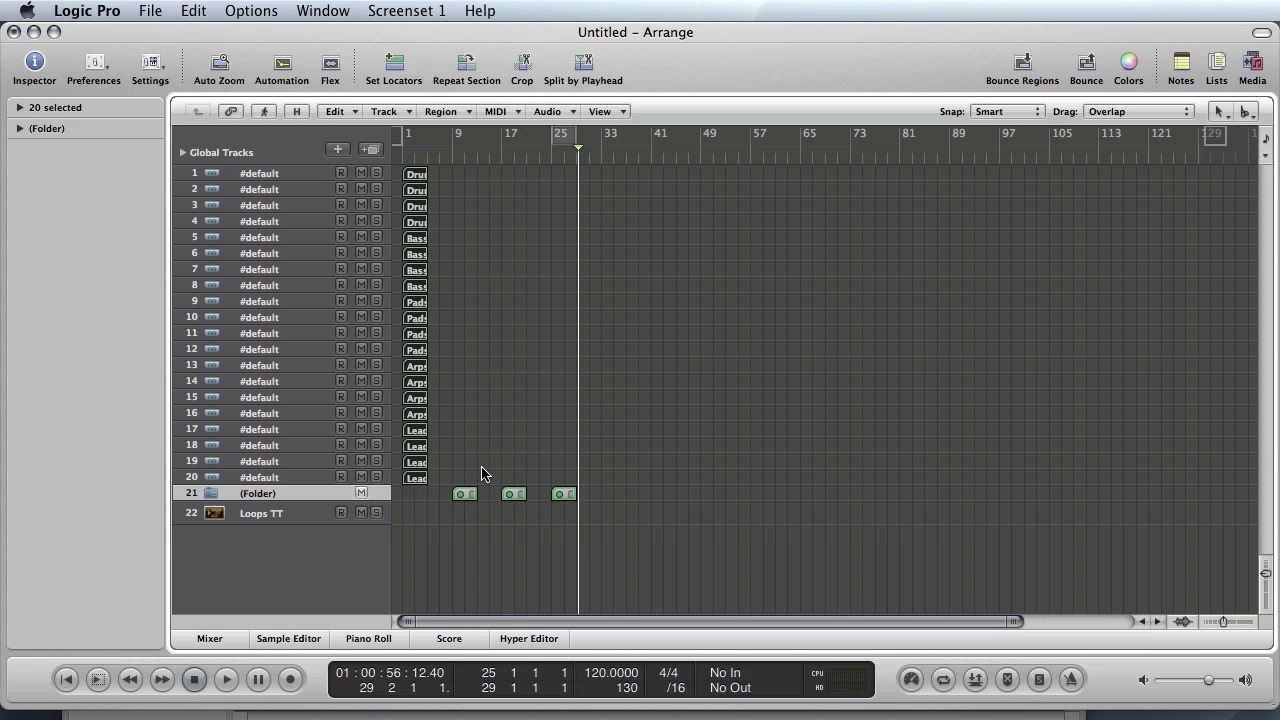Viewport: 1280px width, 720px height.
Task: Expand the 20 selected disclosure triangle
Action: (19, 107)
